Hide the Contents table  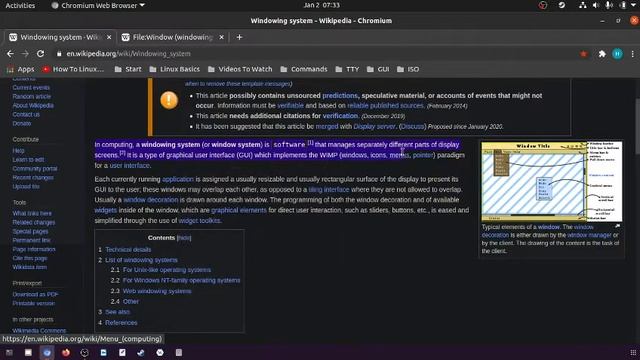click(x=184, y=238)
